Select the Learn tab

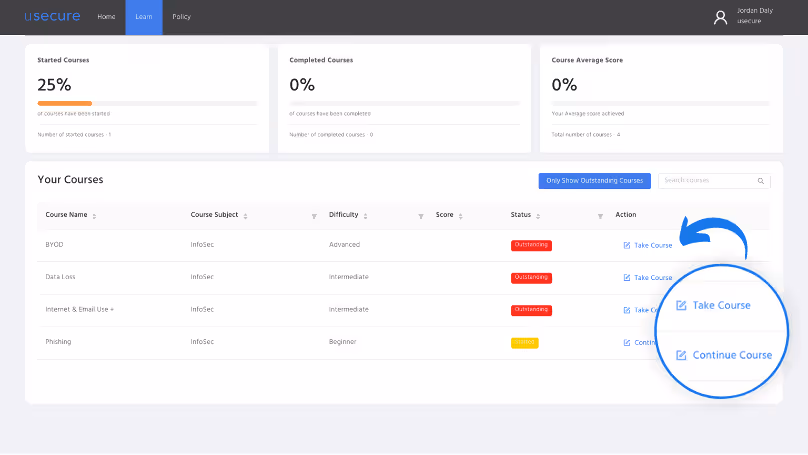tap(144, 17)
